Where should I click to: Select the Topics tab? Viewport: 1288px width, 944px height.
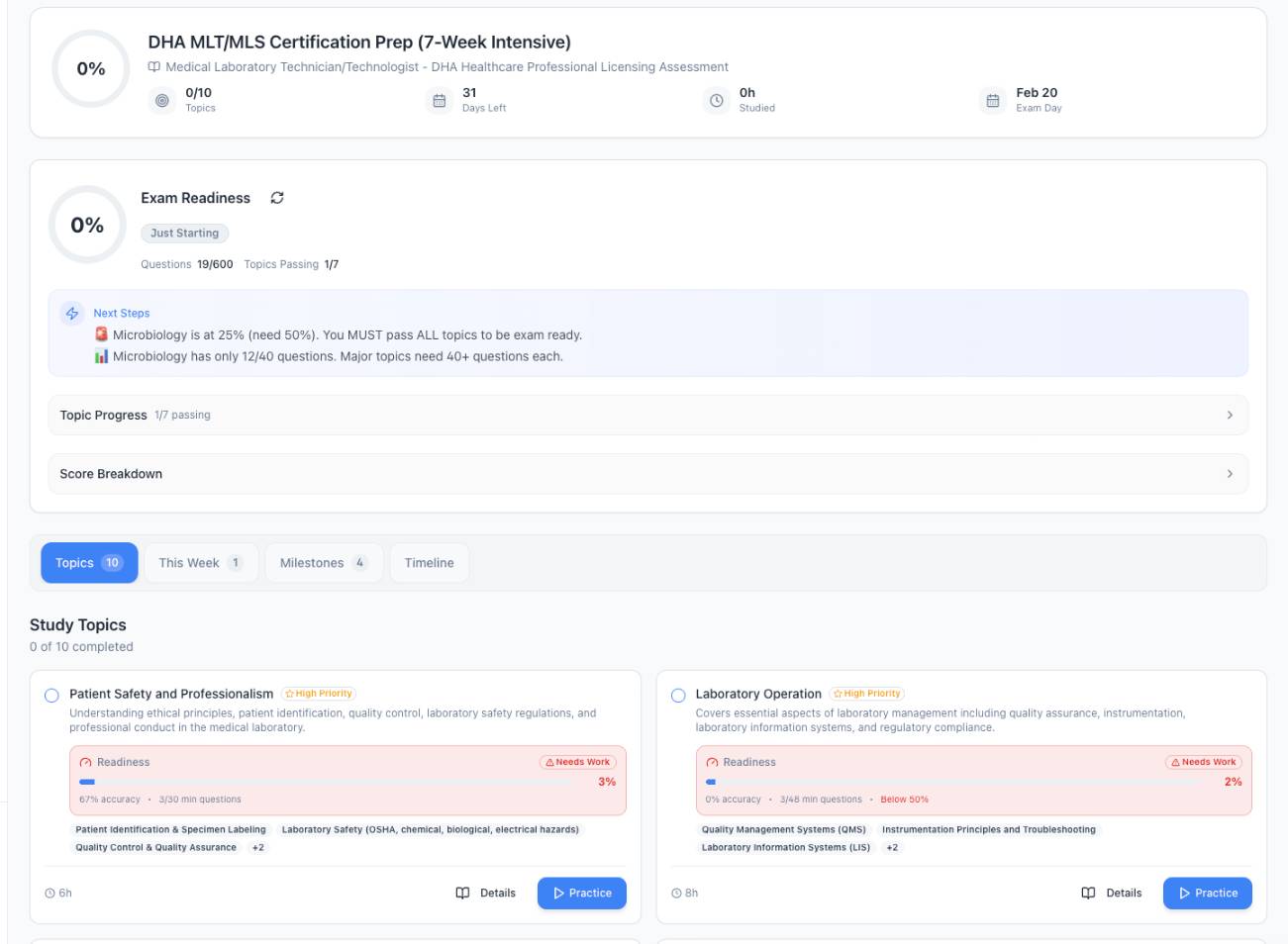88,563
